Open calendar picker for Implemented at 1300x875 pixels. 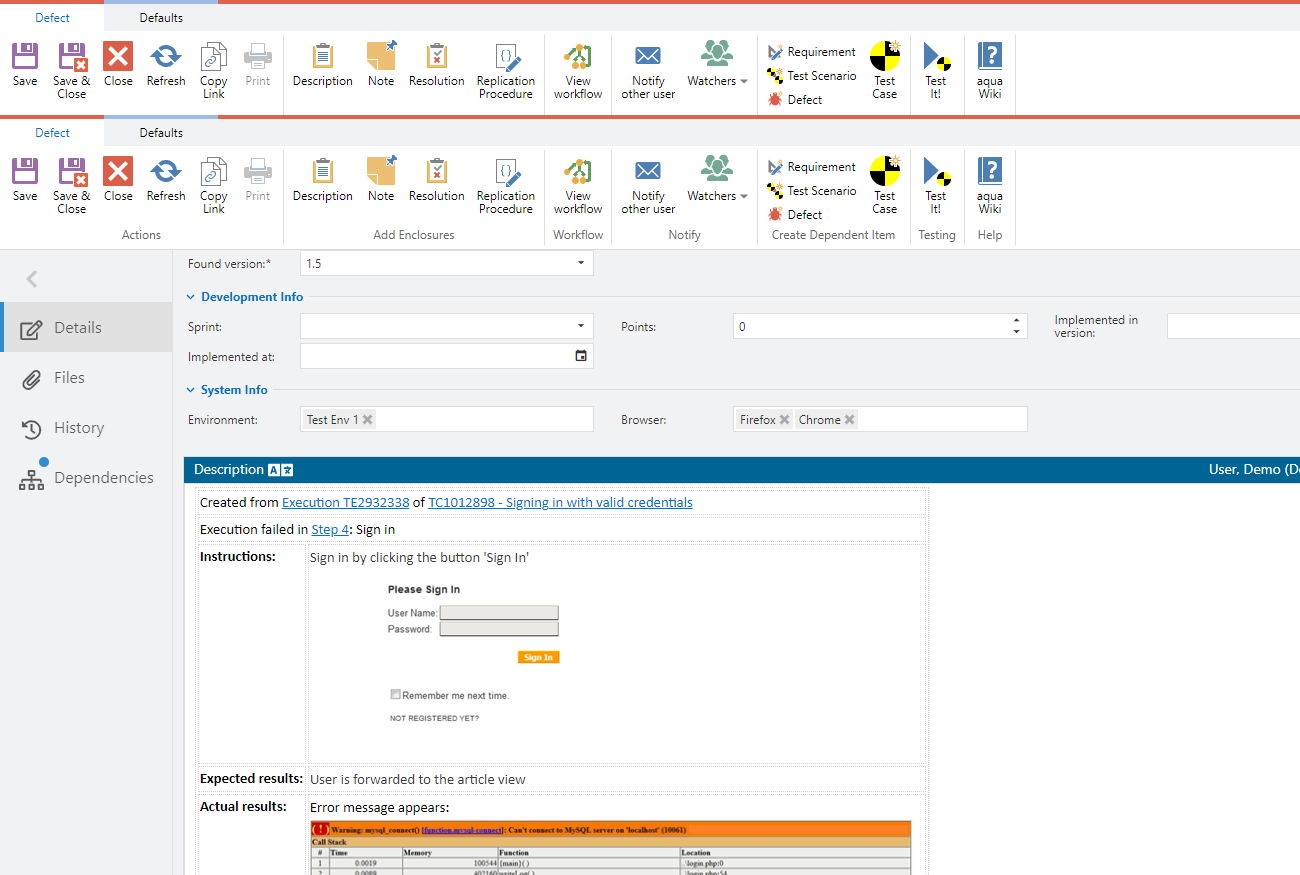581,355
